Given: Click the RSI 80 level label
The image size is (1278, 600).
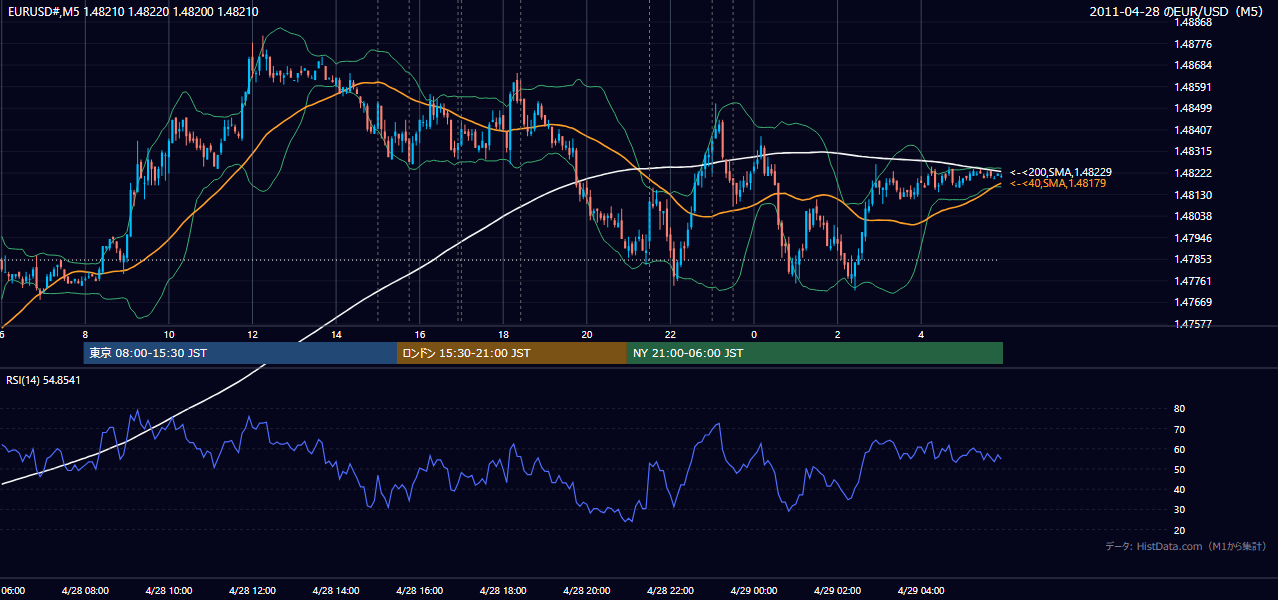Looking at the screenshot, I should click(1179, 409).
